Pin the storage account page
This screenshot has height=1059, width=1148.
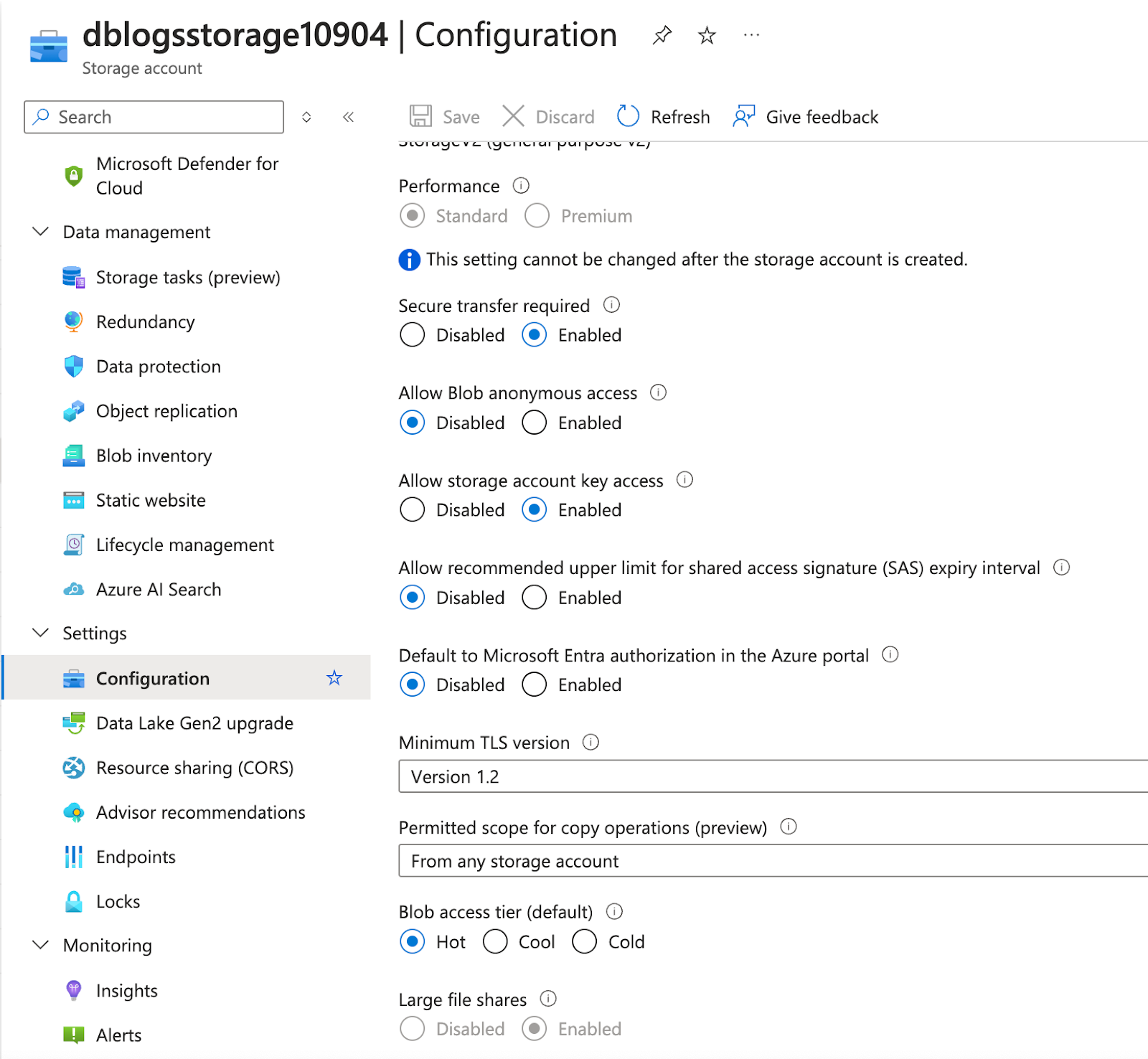[x=662, y=35]
